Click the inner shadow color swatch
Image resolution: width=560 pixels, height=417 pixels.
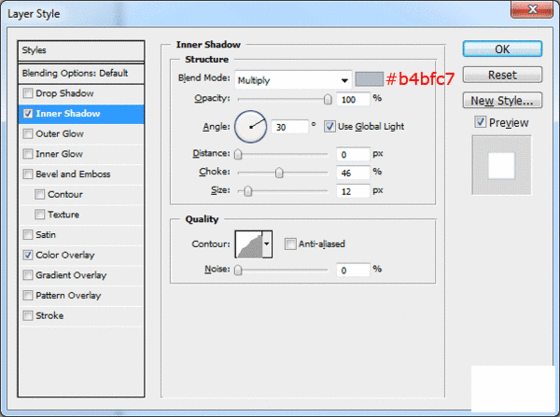[369, 79]
